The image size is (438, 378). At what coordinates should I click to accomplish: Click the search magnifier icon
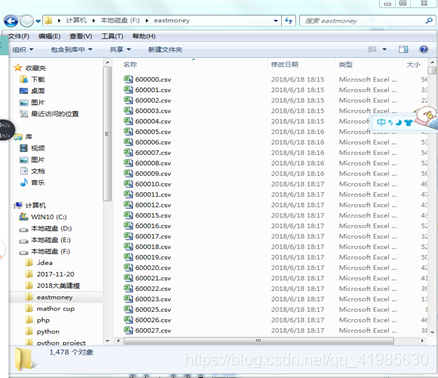pyautogui.click(x=429, y=21)
